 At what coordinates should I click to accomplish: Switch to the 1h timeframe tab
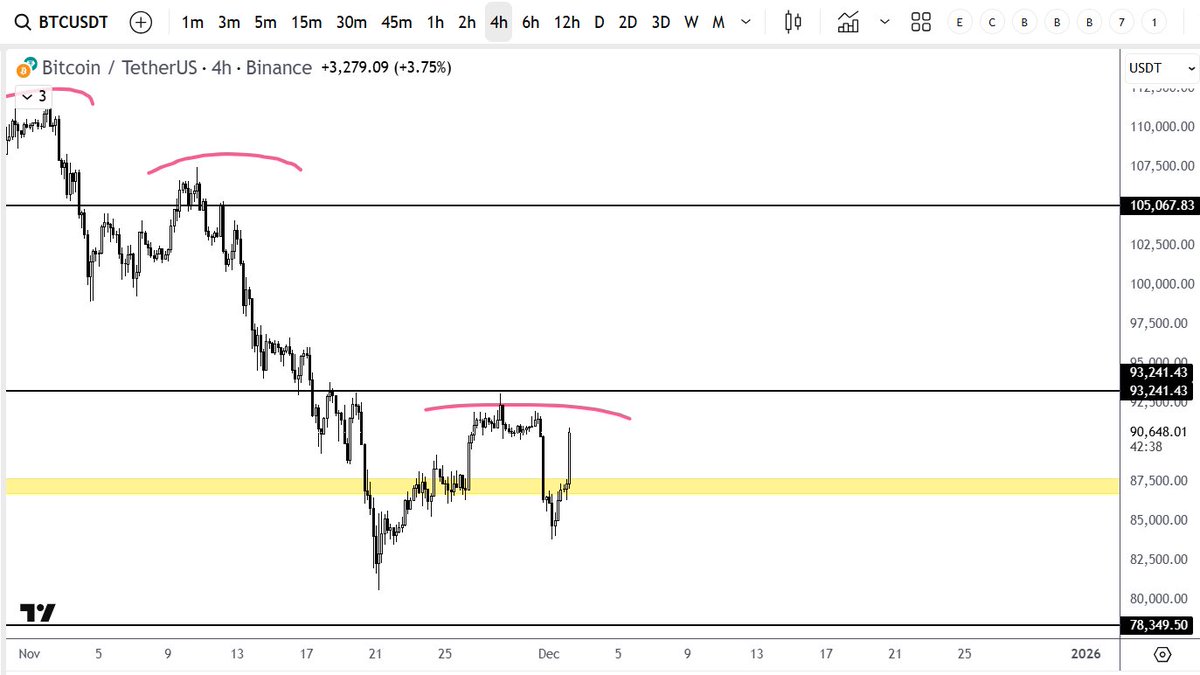434,21
